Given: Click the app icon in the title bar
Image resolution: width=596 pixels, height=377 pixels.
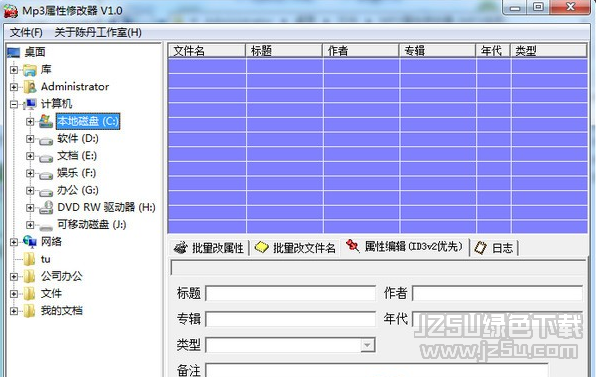Looking at the screenshot, I should pyautogui.click(x=11, y=11).
